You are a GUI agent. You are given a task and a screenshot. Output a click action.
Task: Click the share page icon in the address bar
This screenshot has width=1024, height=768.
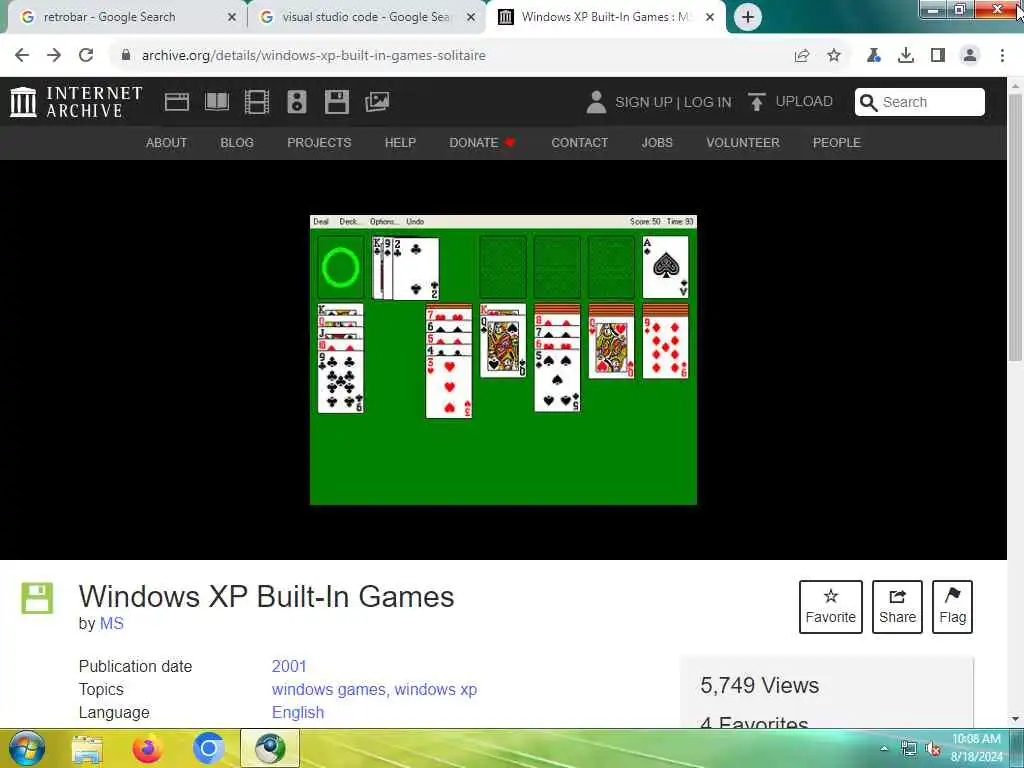pos(802,56)
